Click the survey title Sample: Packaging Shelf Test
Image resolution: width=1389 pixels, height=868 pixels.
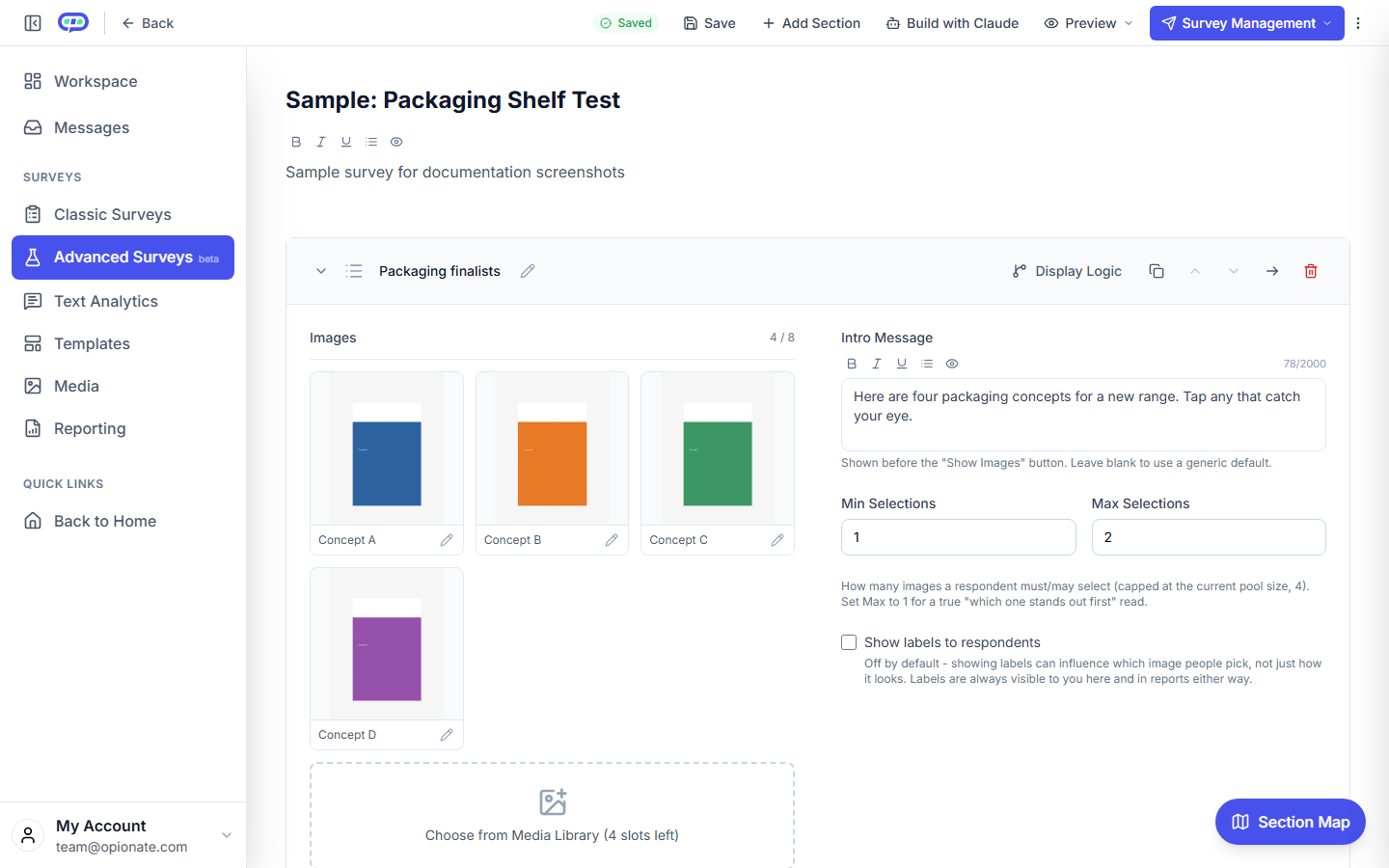pos(452,100)
